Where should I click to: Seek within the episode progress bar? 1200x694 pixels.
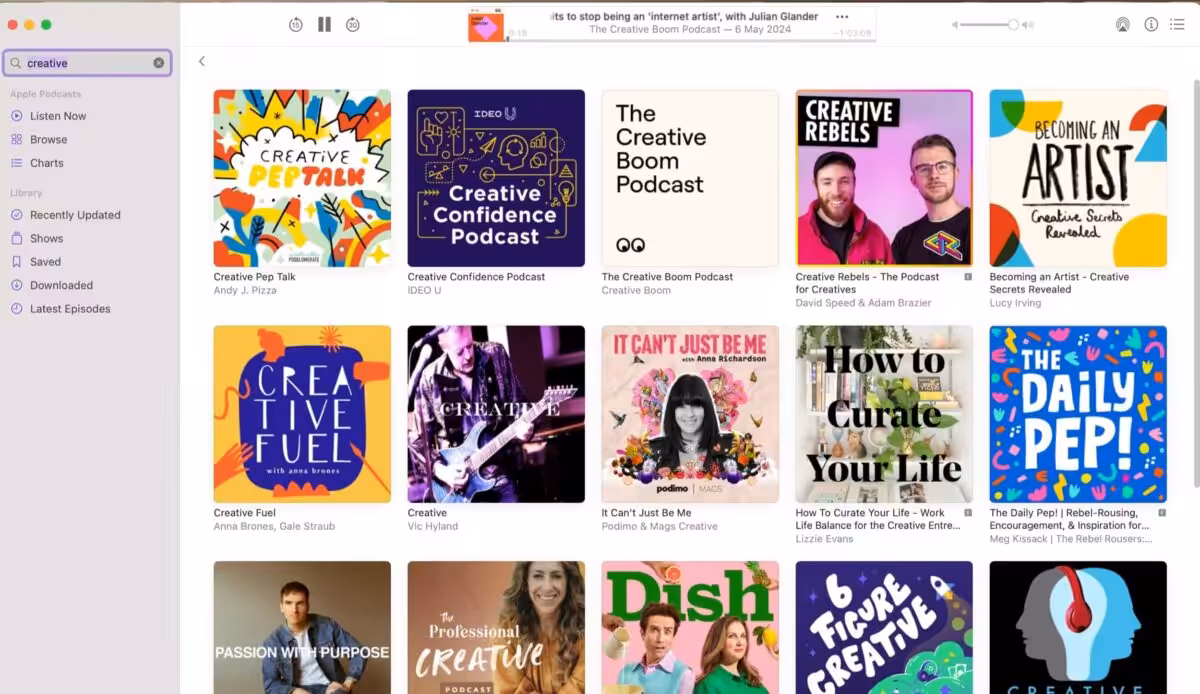(x=690, y=41)
